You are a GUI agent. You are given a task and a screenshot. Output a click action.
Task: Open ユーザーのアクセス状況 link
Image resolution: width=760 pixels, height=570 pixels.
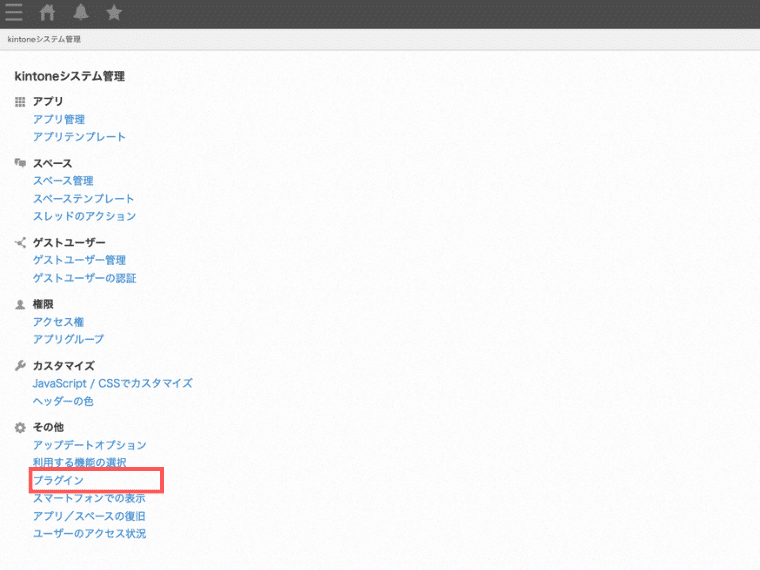[89, 534]
